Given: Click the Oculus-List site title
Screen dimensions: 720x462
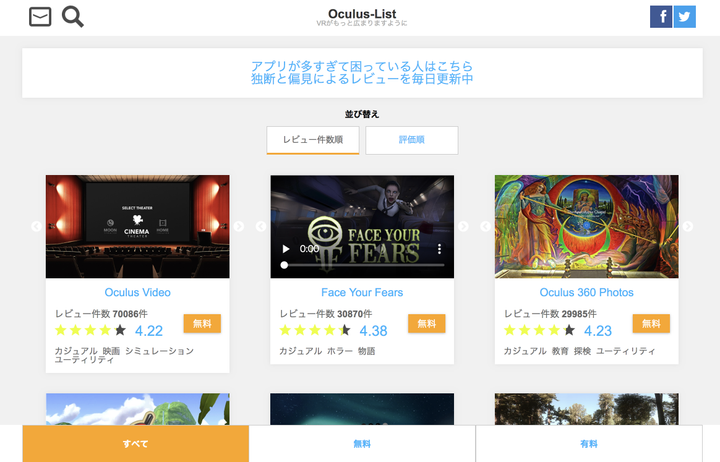Looking at the screenshot, I should tap(362, 14).
